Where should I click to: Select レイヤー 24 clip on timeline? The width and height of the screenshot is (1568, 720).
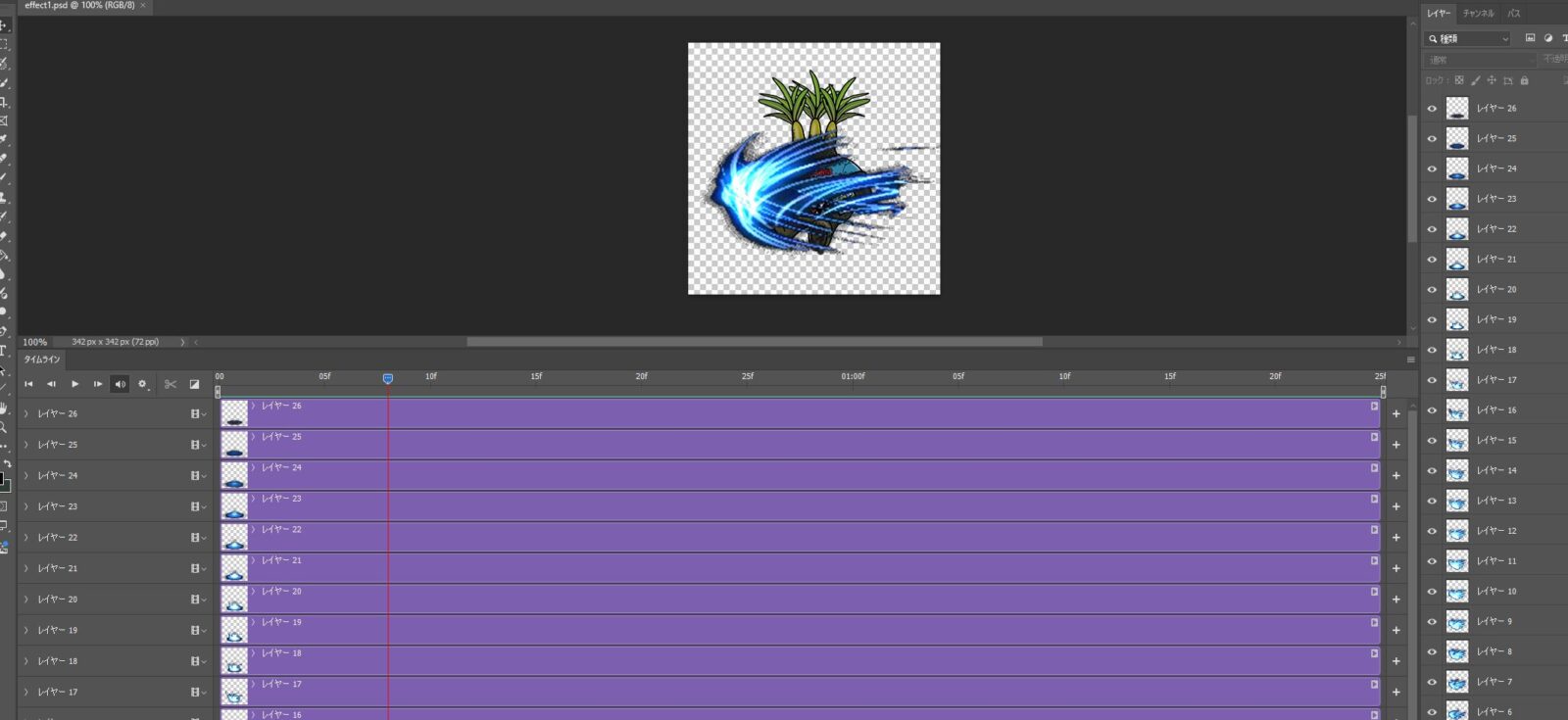(x=800, y=475)
